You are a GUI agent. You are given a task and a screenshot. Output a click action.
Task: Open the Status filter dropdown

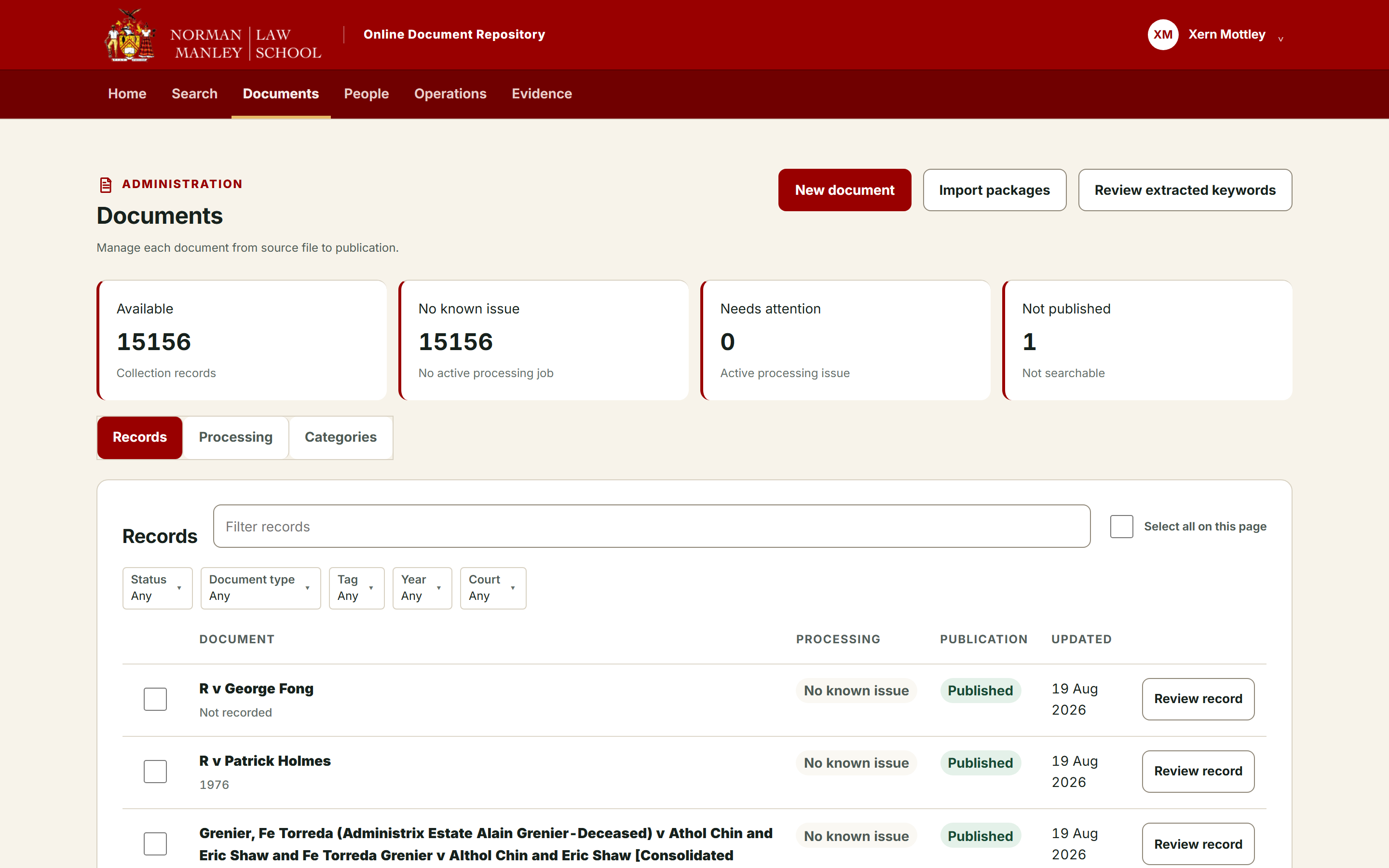[x=157, y=588]
